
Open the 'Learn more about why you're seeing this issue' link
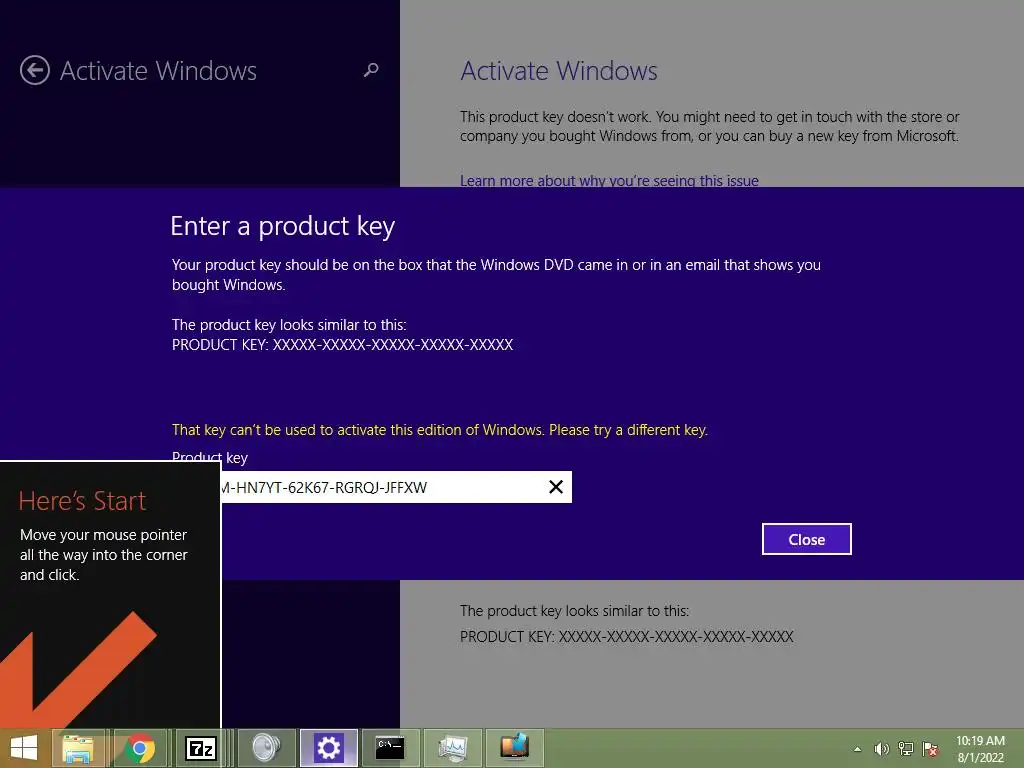pos(609,180)
